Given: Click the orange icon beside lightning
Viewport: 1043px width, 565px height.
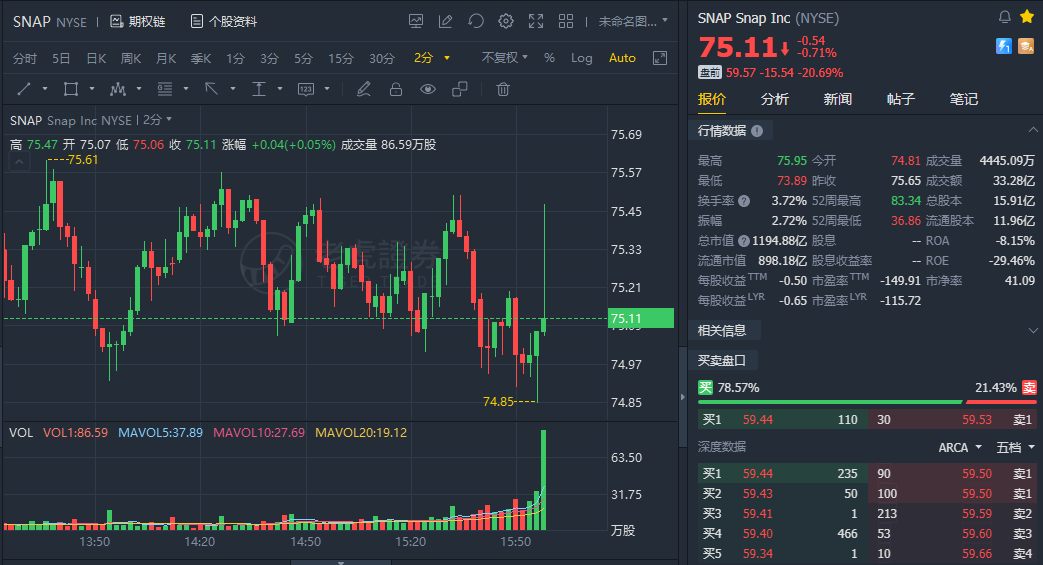Looking at the screenshot, I should tap(1026, 46).
